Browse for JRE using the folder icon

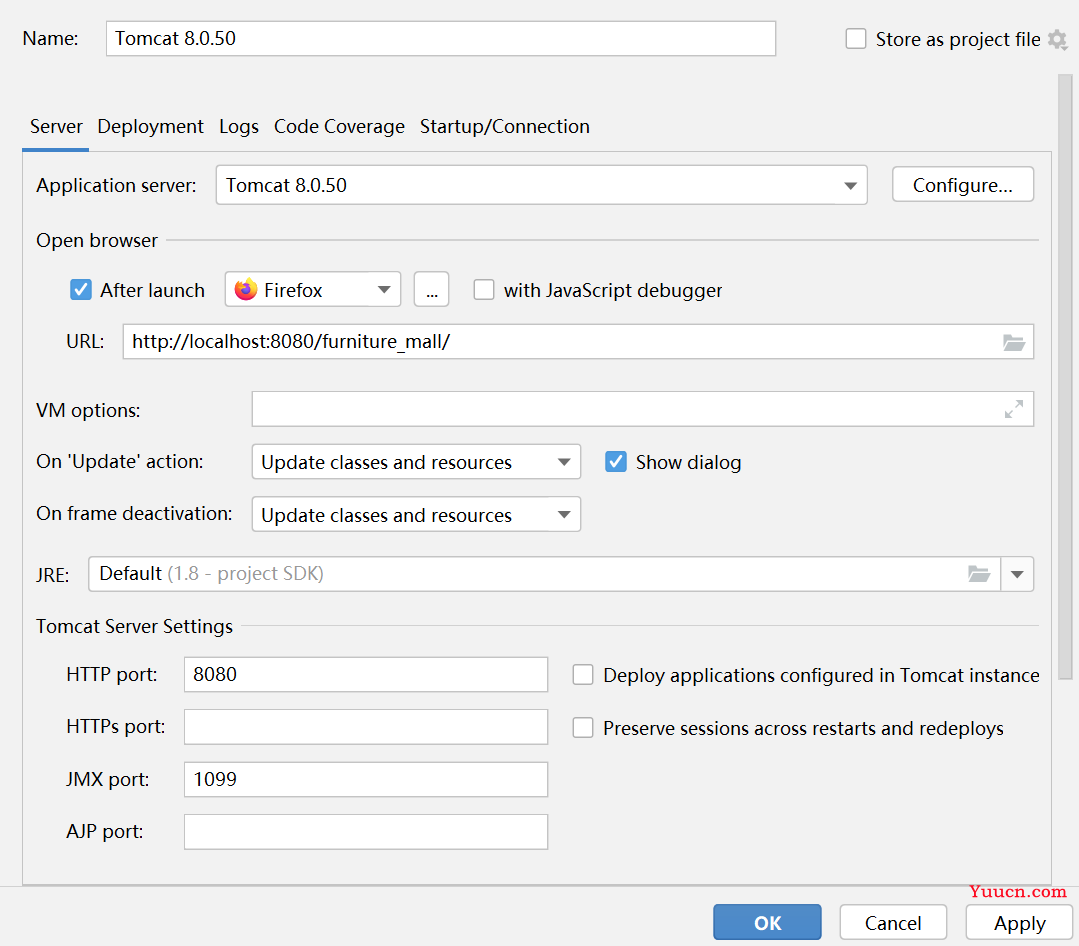point(979,574)
